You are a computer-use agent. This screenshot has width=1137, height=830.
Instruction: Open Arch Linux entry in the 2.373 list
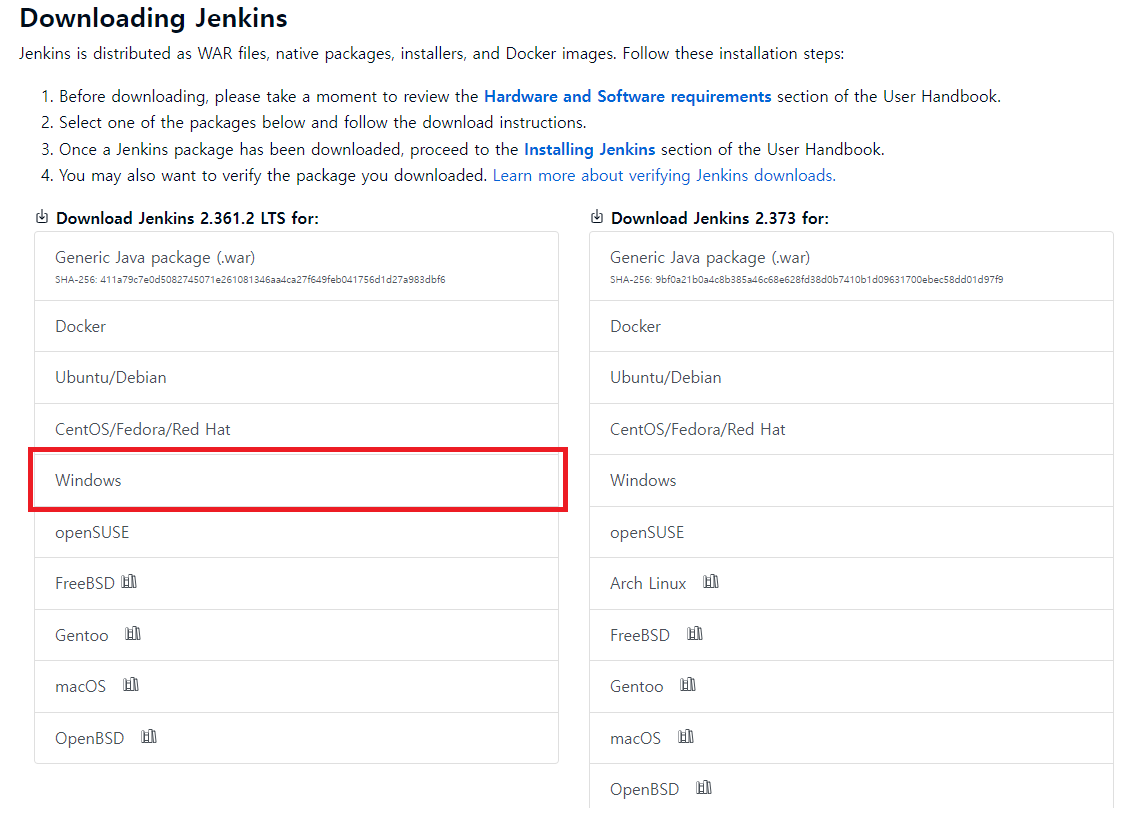(x=851, y=584)
